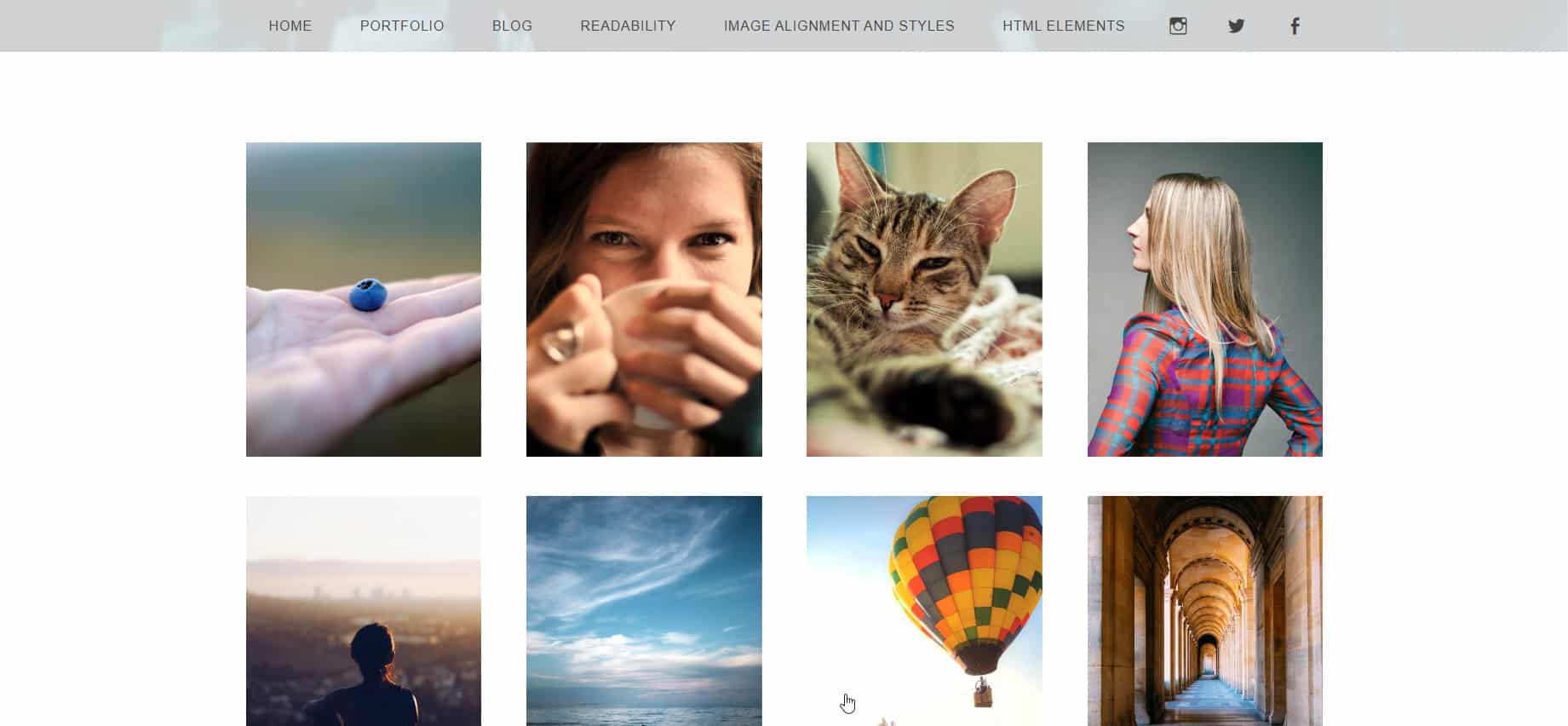This screenshot has height=726, width=1568.
Task: Go to the Home menu item
Action: (290, 26)
